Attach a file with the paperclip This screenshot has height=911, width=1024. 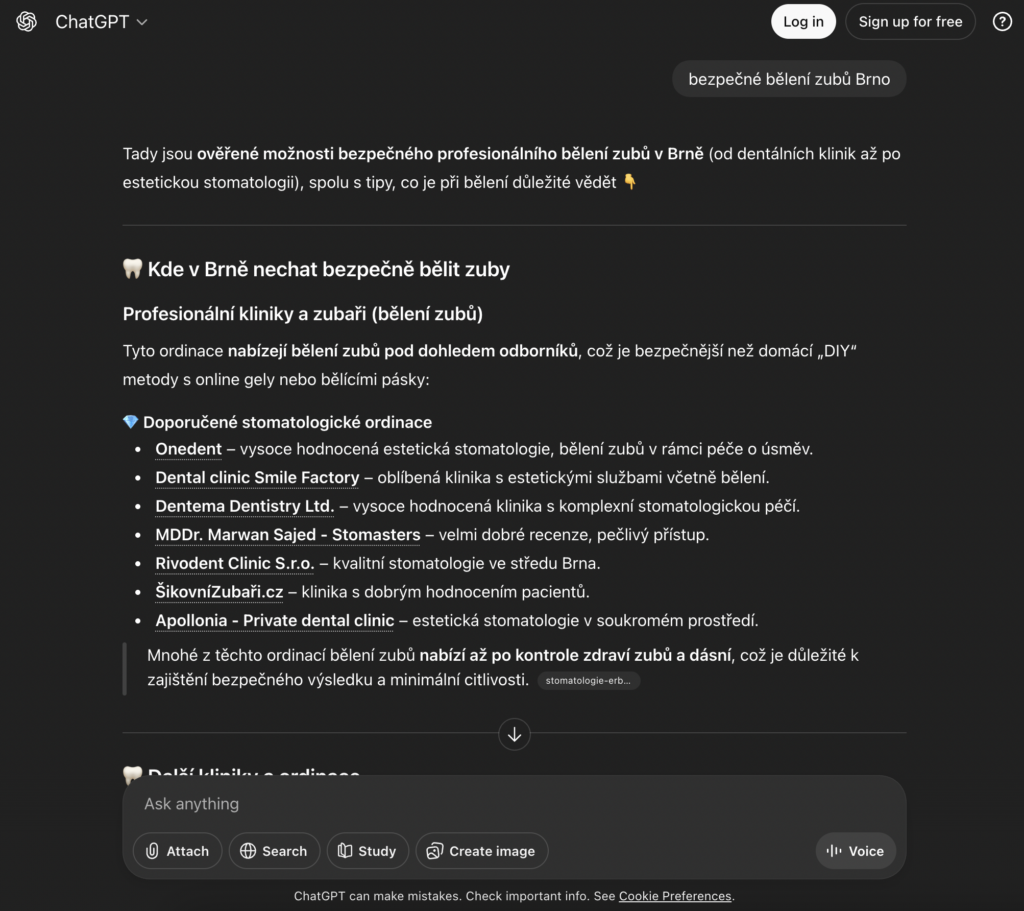(x=177, y=851)
